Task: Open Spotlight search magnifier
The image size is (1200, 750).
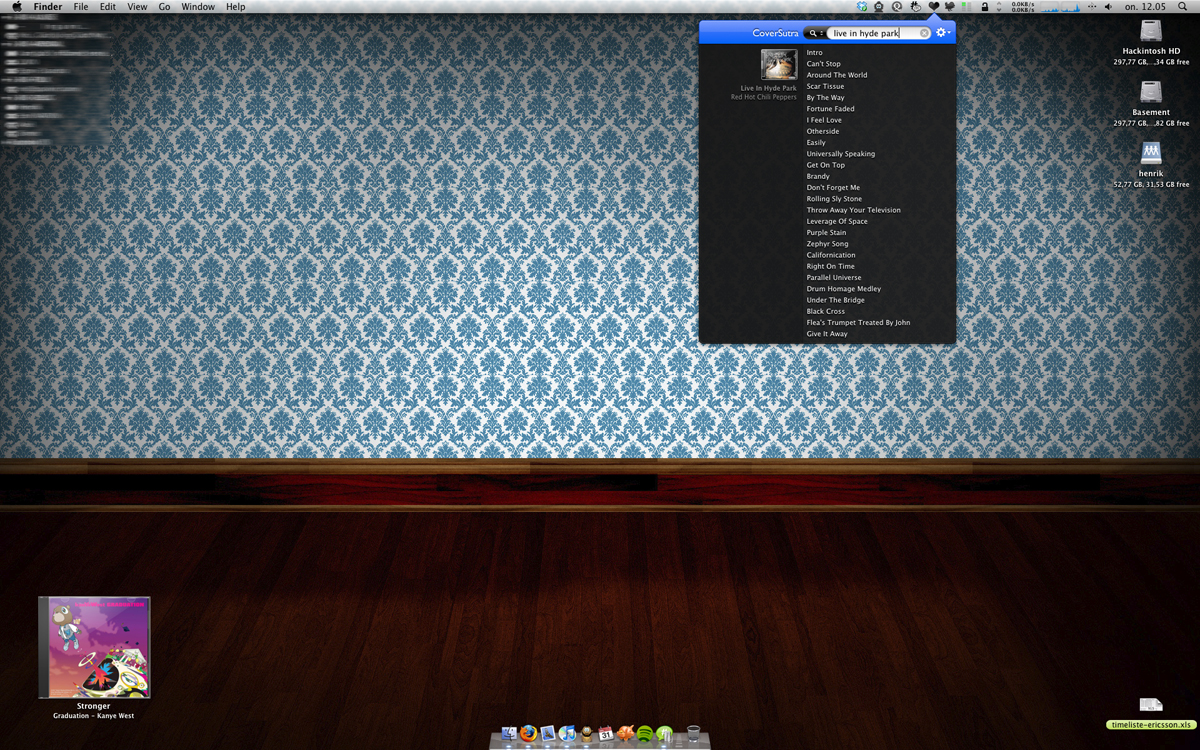Action: (x=1182, y=6)
